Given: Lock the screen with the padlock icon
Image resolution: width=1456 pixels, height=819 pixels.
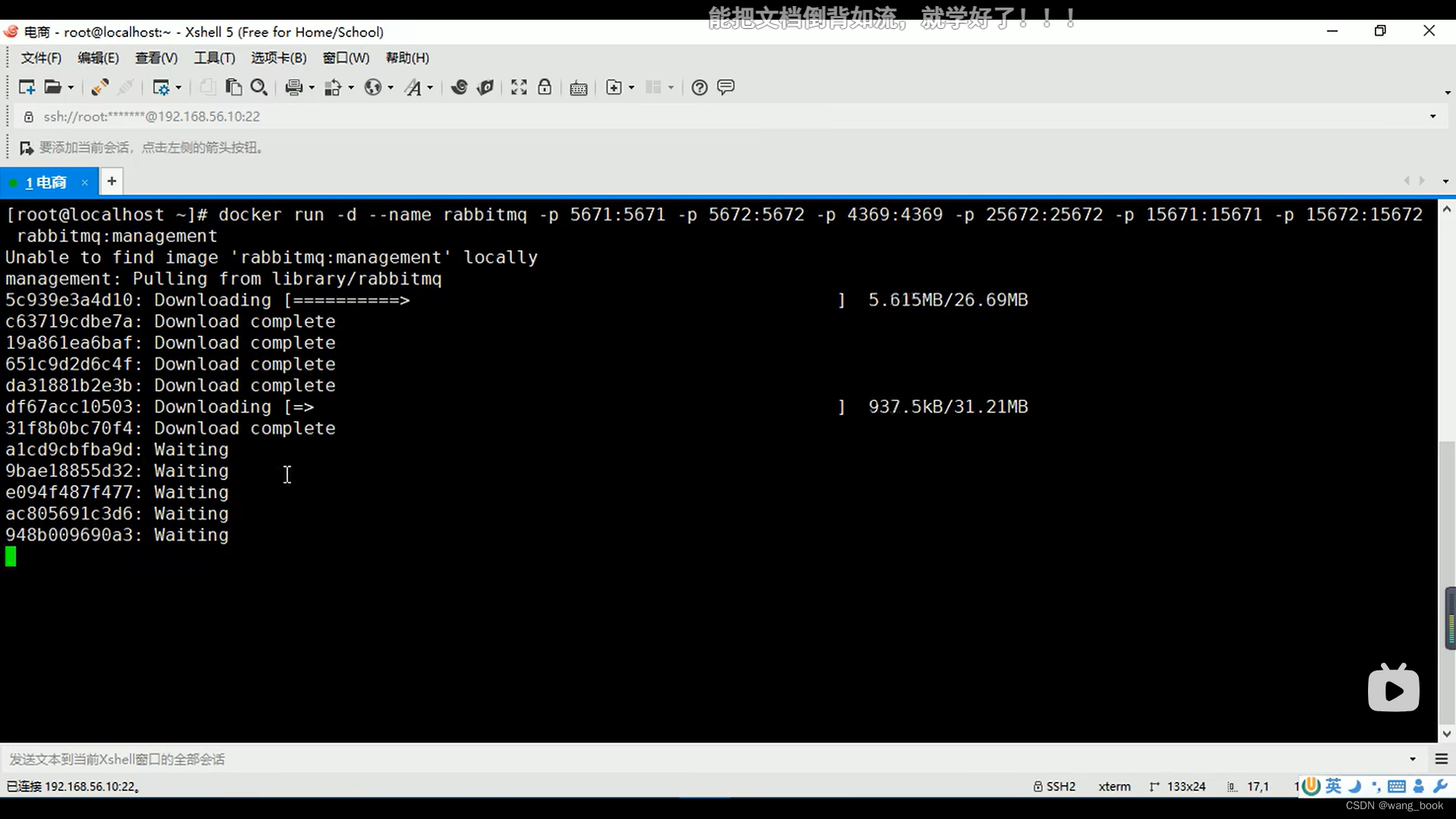Looking at the screenshot, I should tap(544, 88).
